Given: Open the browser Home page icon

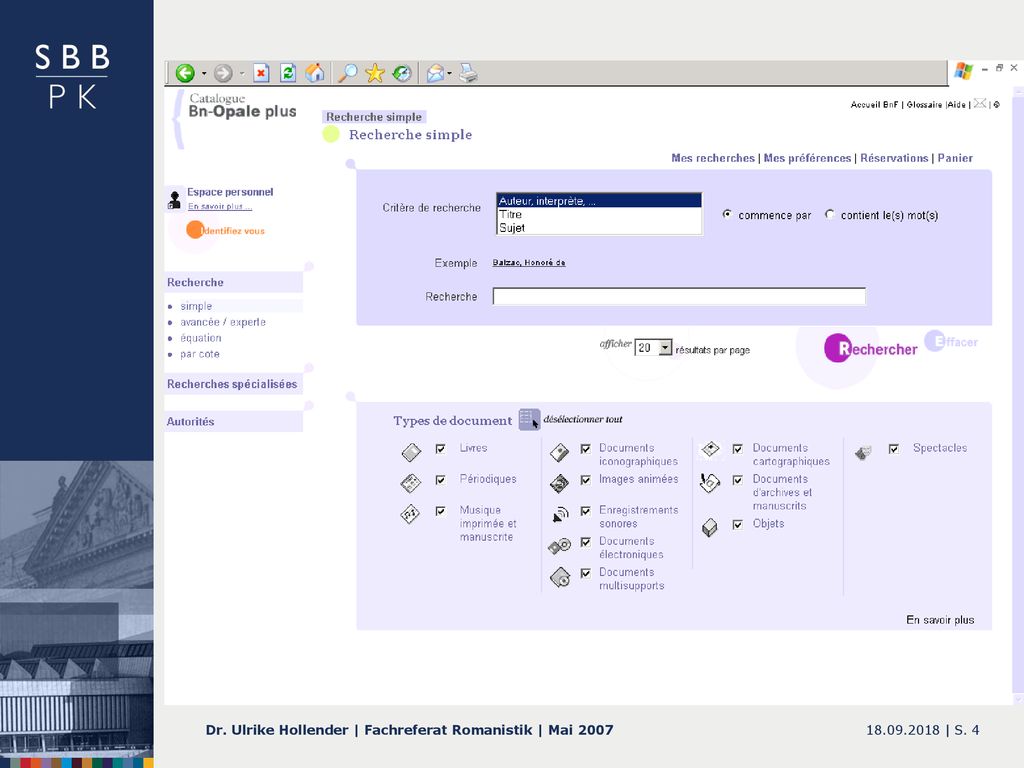Looking at the screenshot, I should [315, 73].
